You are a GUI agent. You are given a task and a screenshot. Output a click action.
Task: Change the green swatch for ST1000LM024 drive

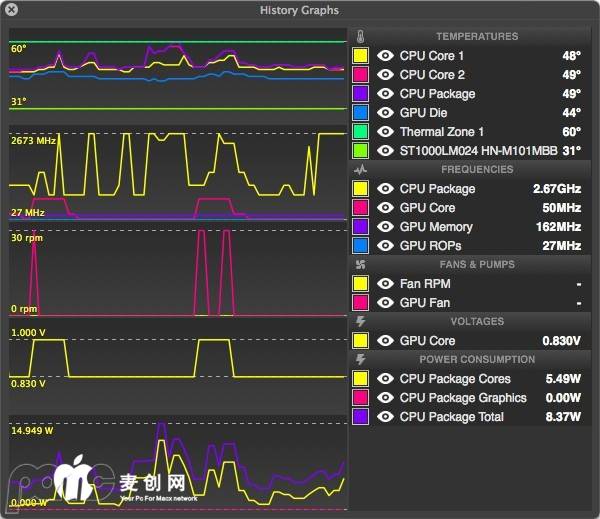(360, 151)
